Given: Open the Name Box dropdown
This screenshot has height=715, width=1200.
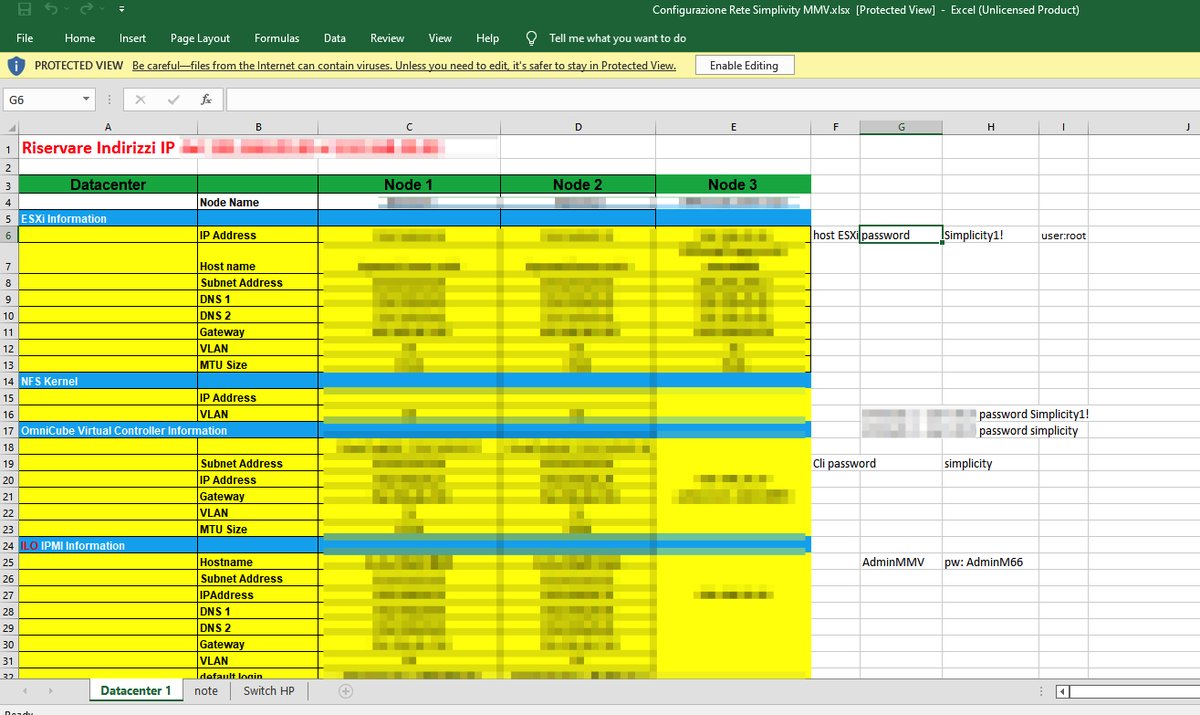Looking at the screenshot, I should pyautogui.click(x=85, y=99).
